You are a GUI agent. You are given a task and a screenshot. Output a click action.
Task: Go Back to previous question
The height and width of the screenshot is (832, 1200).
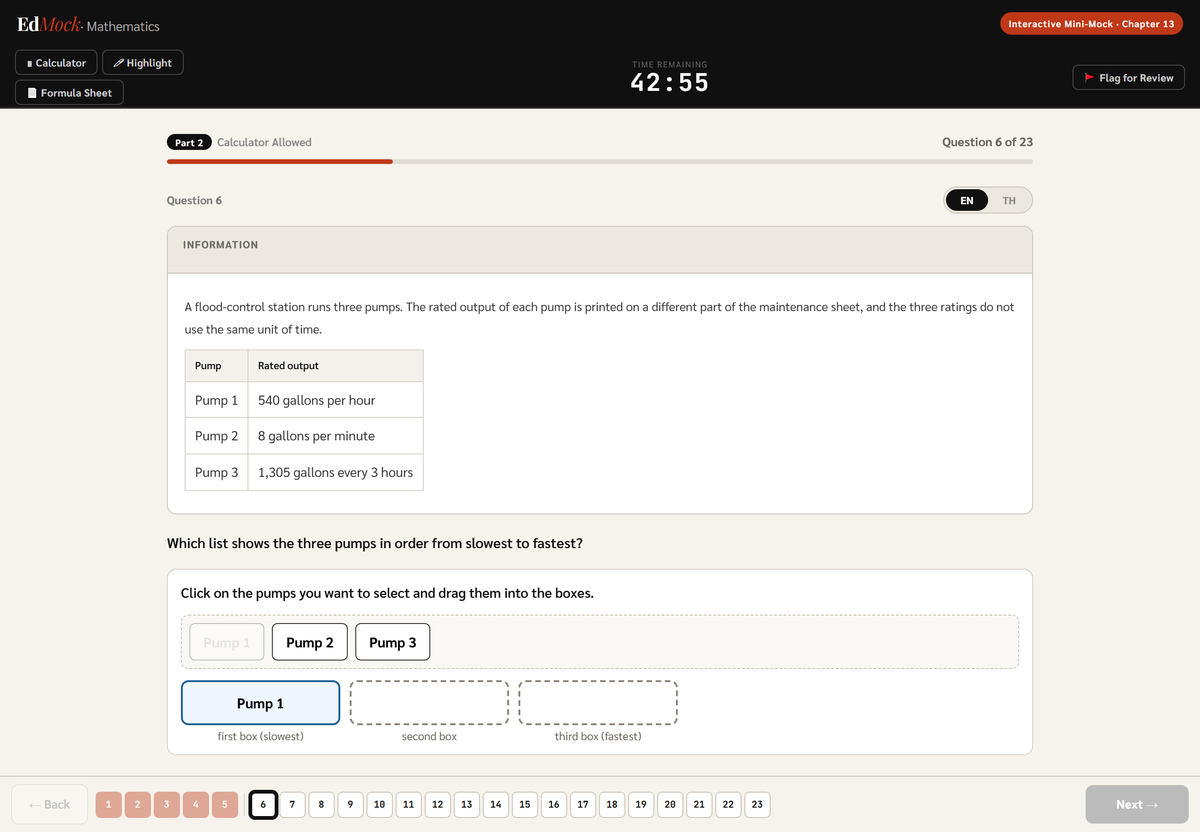click(x=49, y=804)
